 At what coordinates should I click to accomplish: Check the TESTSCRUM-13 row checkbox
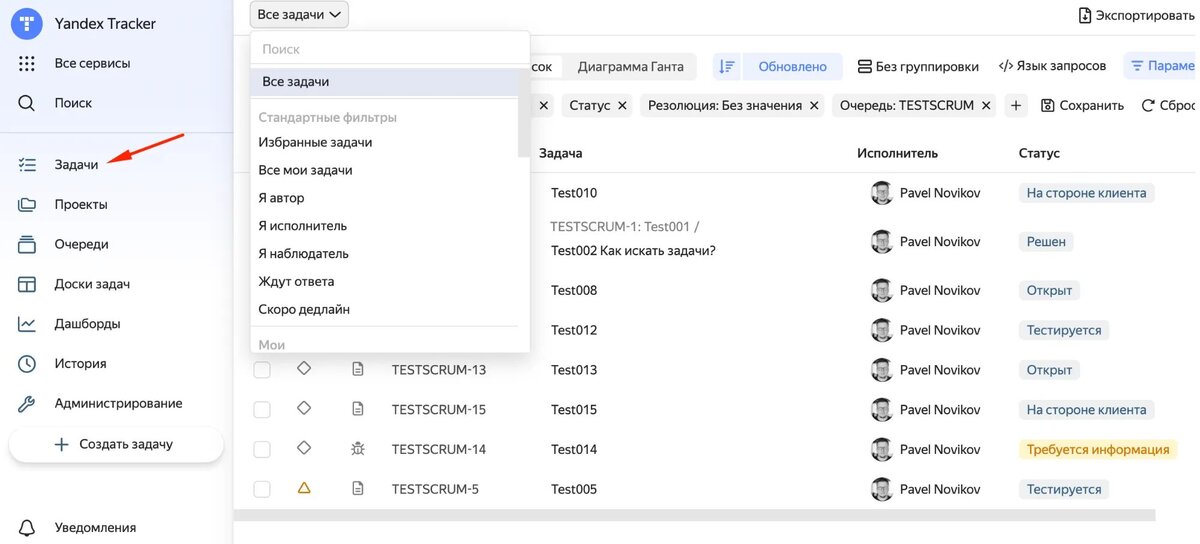pyautogui.click(x=262, y=370)
